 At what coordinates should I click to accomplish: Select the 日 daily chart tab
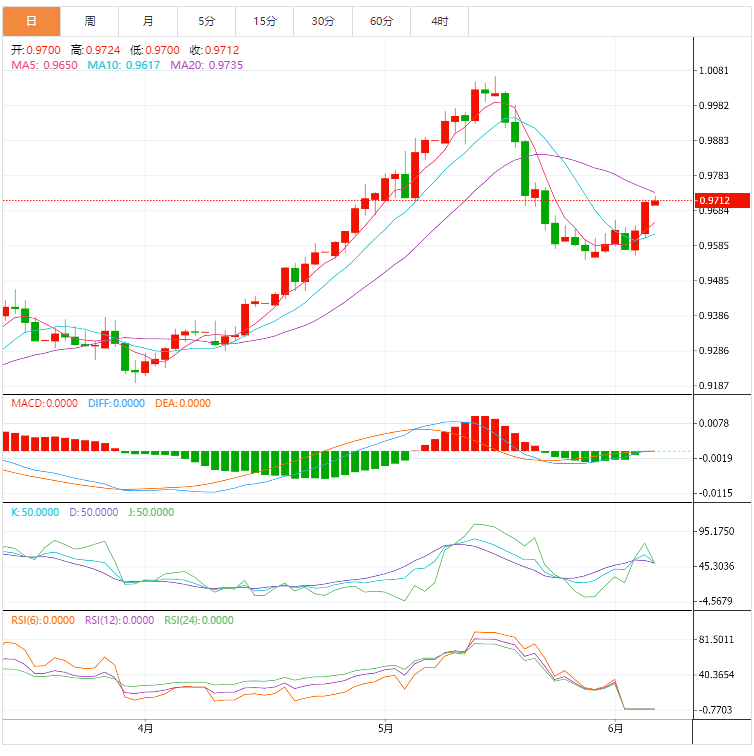pyautogui.click(x=31, y=21)
